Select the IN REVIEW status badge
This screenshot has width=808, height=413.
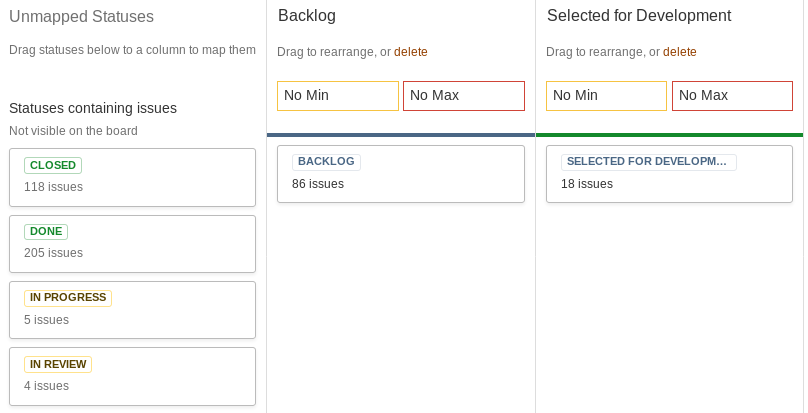58,365
